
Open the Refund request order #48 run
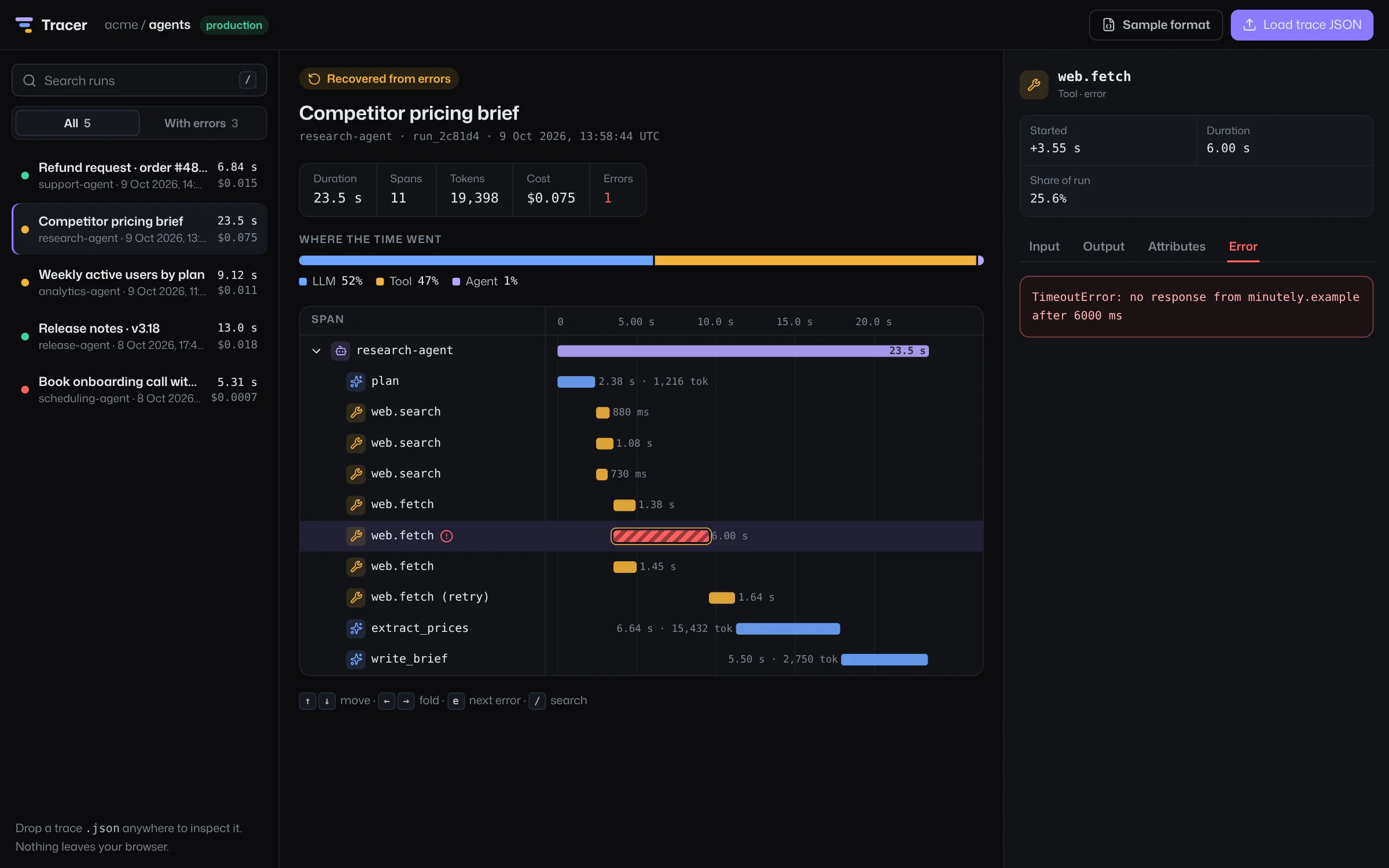139,175
